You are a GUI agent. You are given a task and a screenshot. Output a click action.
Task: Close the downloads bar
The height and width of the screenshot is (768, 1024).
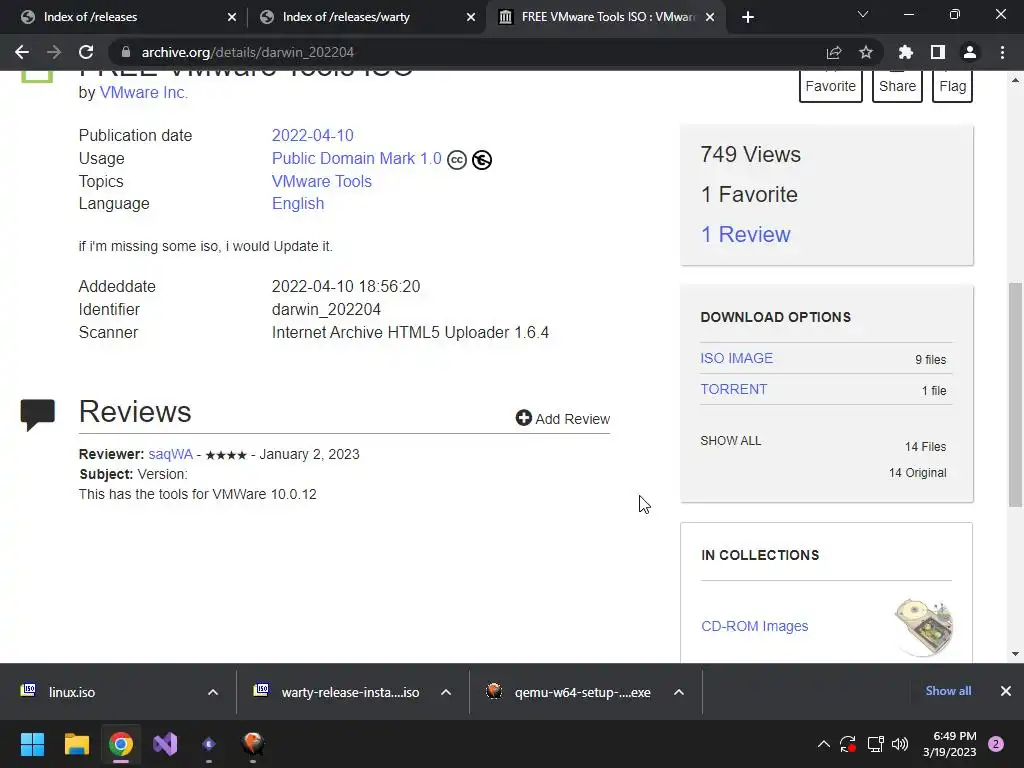pos(1006,691)
